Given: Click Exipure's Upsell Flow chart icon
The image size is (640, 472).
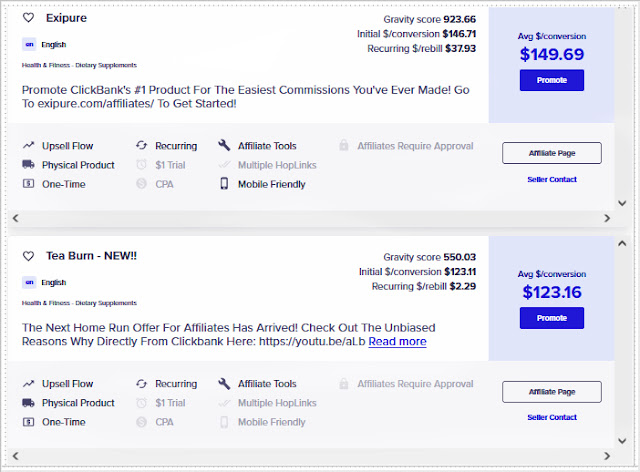Looking at the screenshot, I should point(28,146).
